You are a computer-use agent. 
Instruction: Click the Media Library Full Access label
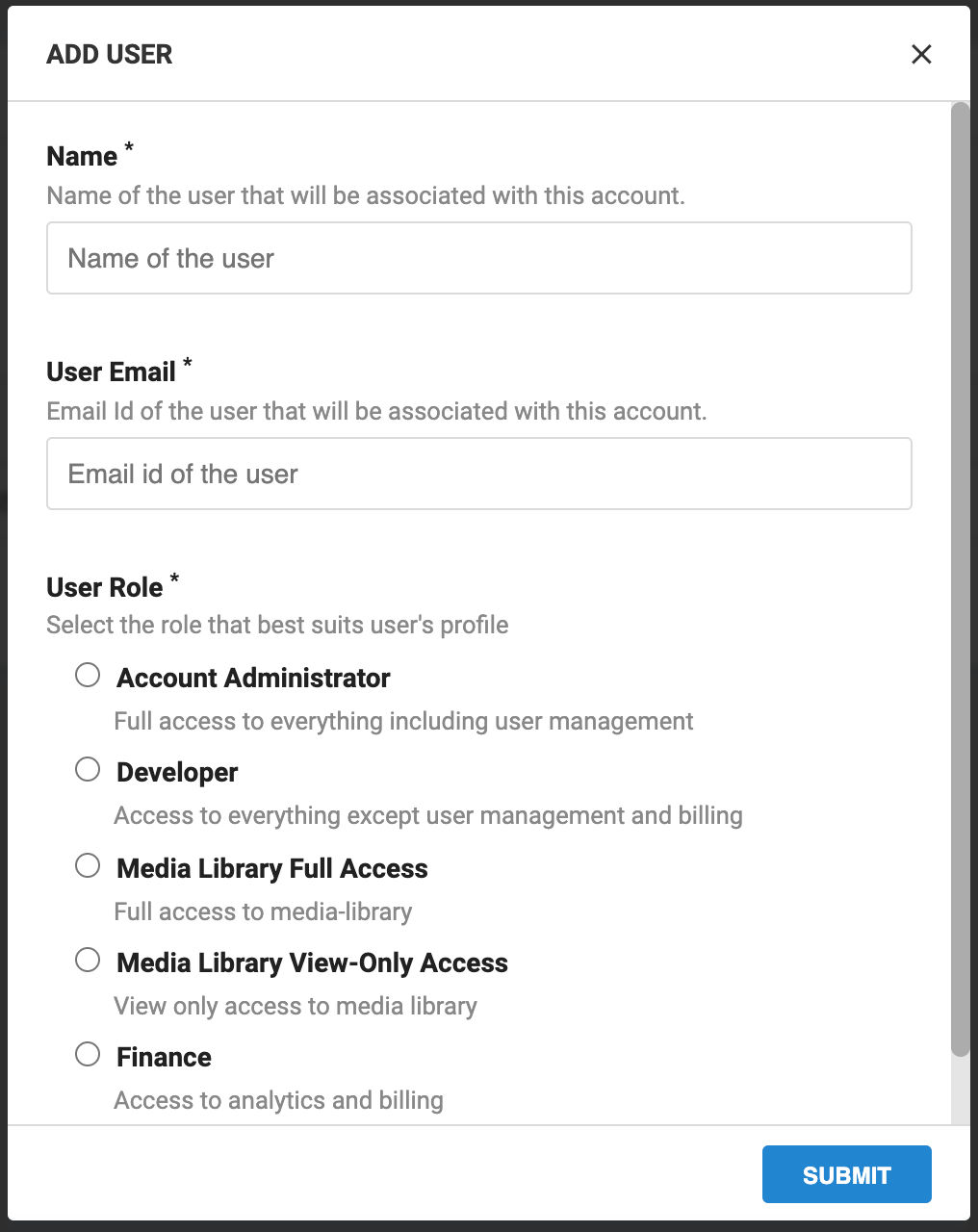click(270, 868)
